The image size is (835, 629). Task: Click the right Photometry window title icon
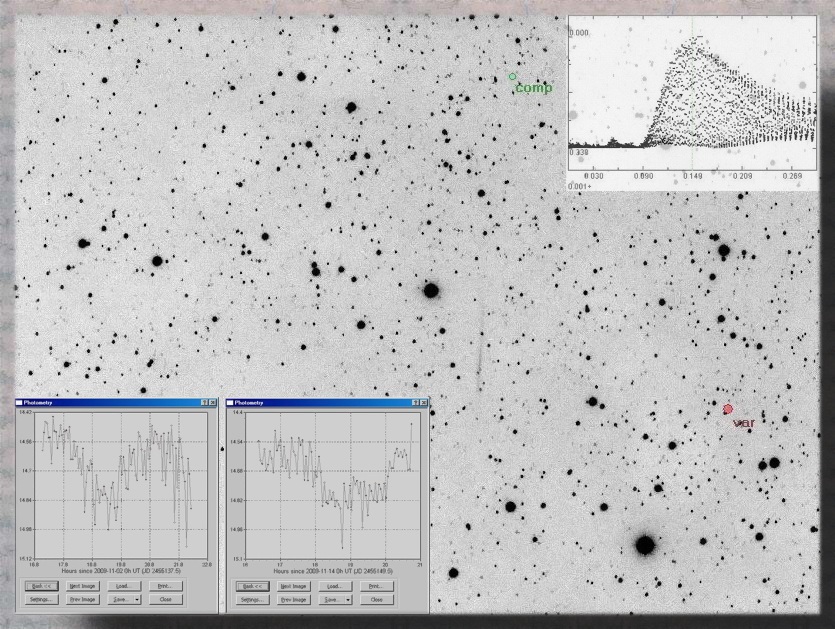tap(228, 402)
